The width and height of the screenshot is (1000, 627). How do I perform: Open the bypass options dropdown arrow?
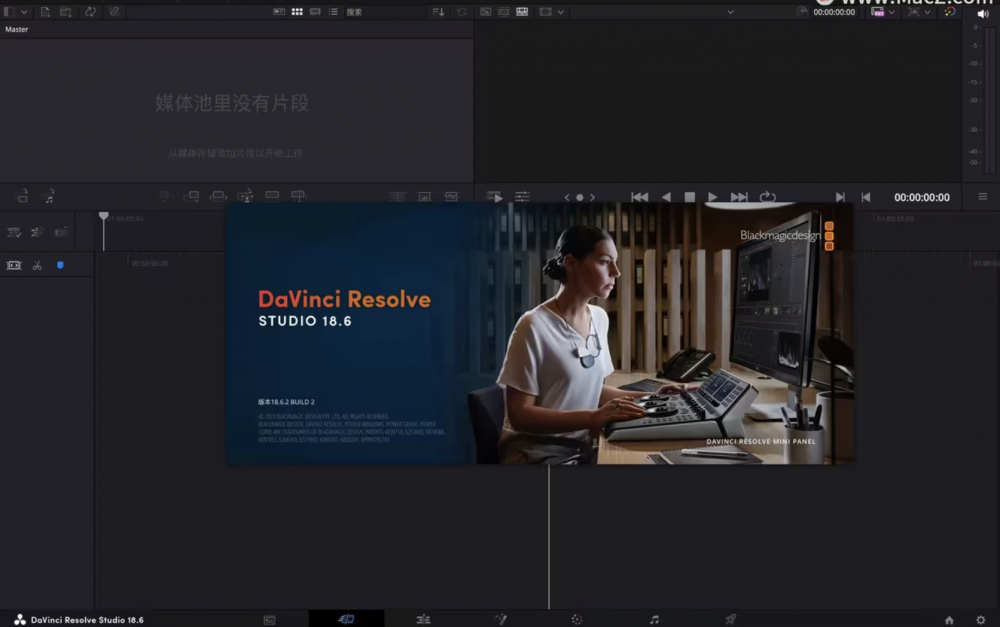pyautogui.click(x=928, y=12)
